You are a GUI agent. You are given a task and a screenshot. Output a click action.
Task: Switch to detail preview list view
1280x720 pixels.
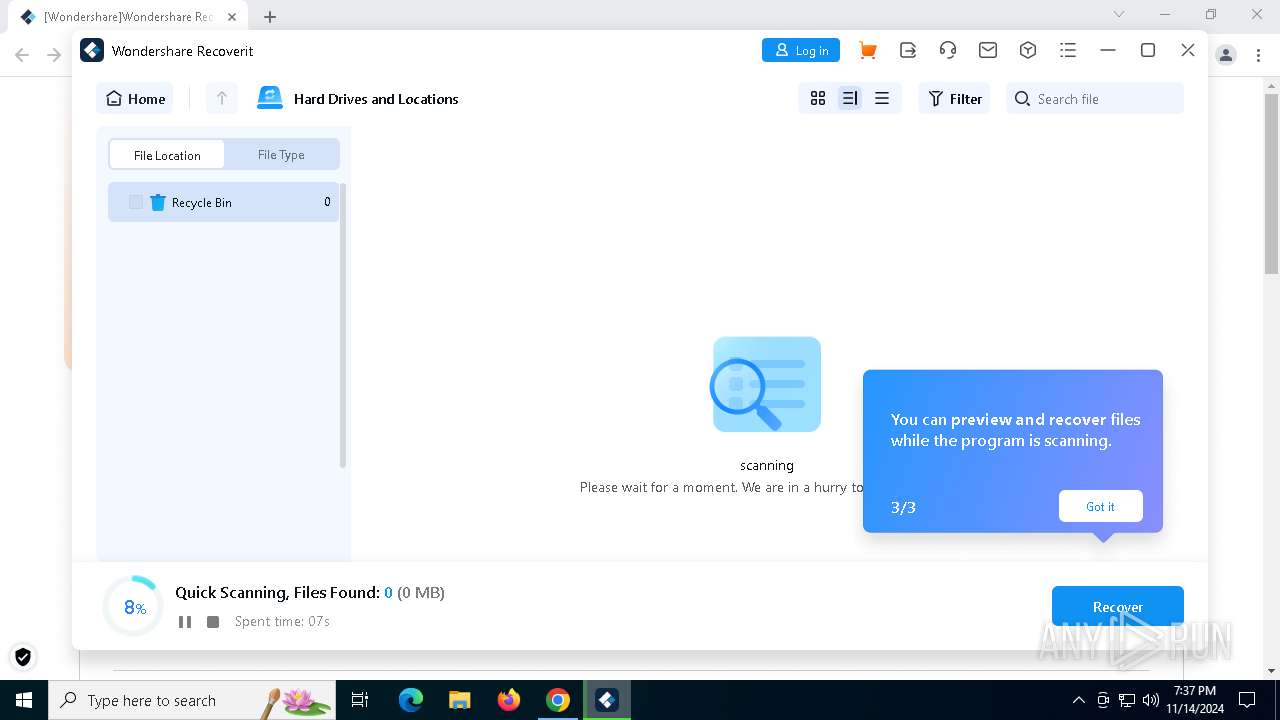(850, 98)
